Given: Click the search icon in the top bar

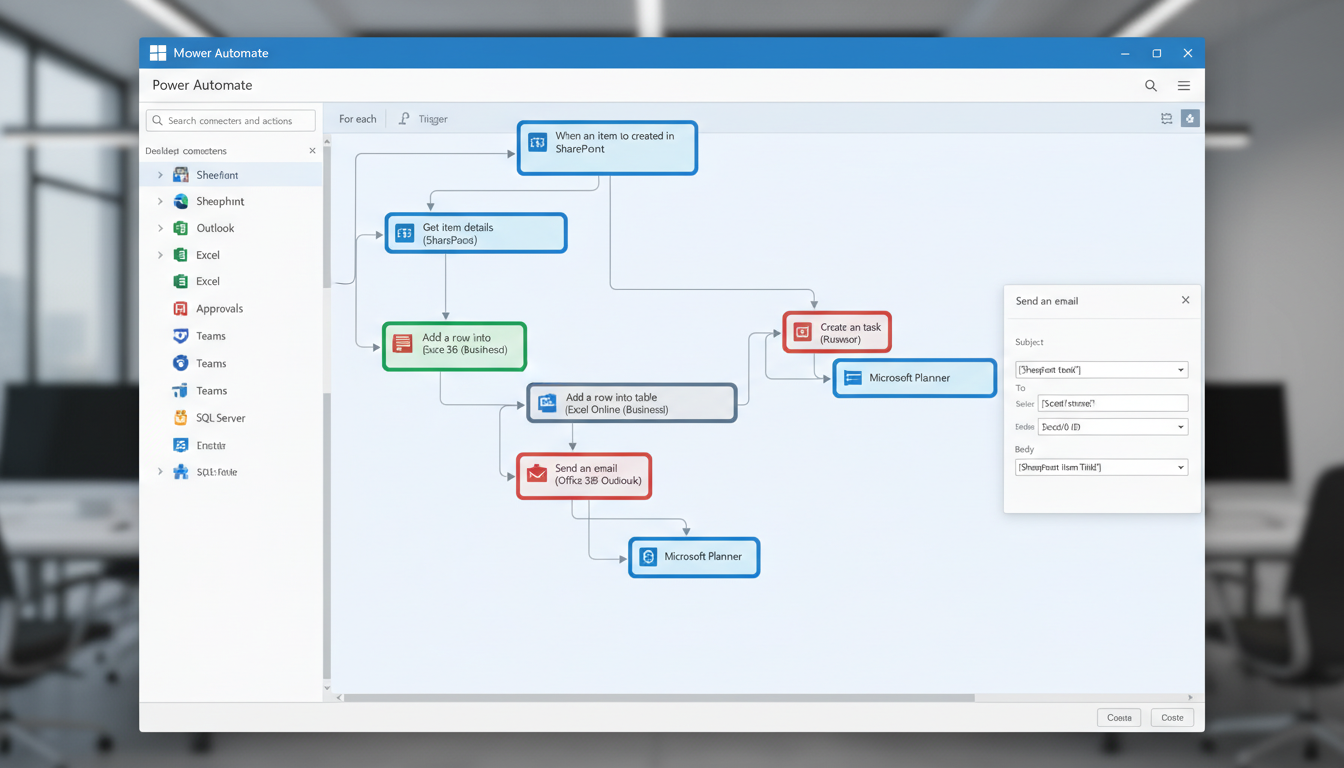Looking at the screenshot, I should point(1151,86).
